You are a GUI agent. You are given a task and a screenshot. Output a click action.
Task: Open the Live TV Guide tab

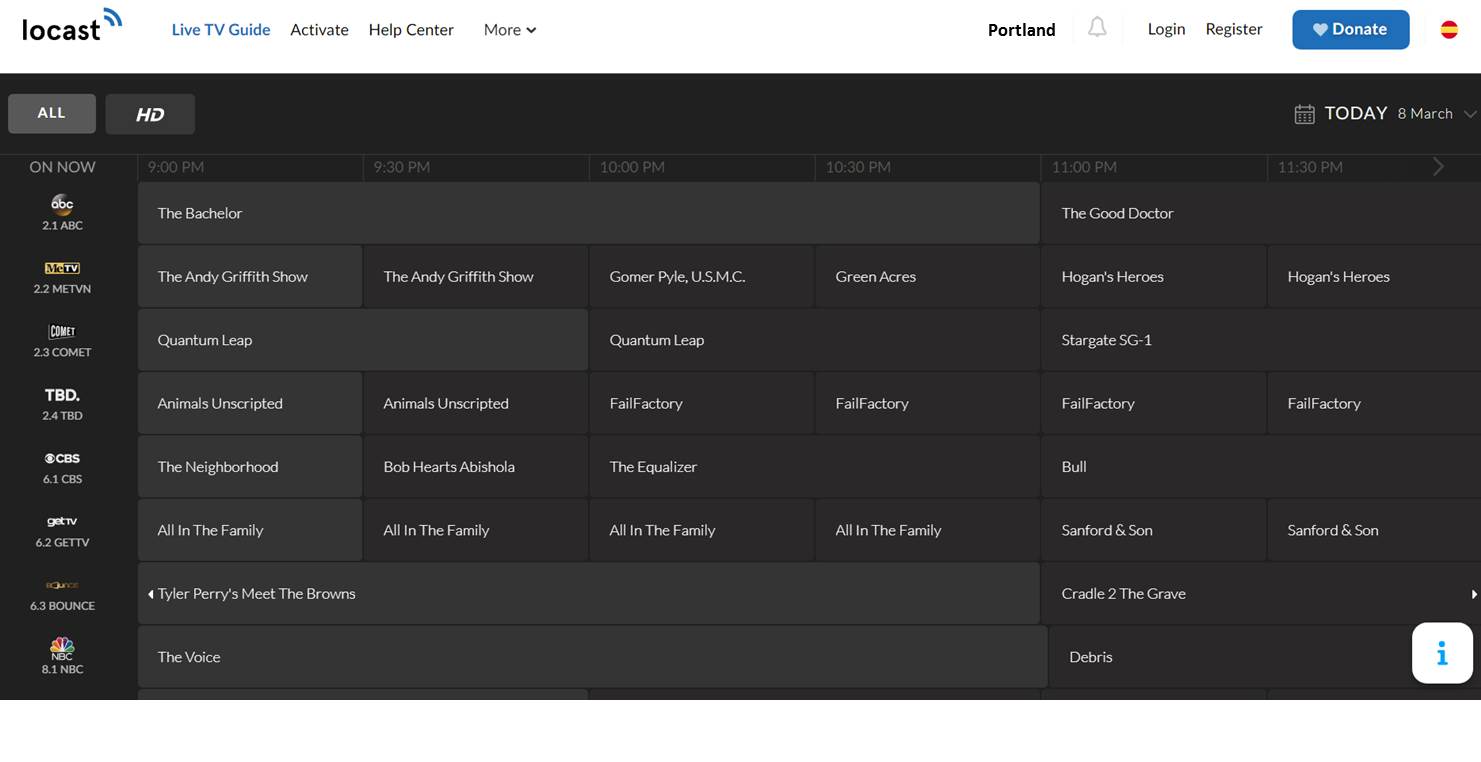coord(221,30)
